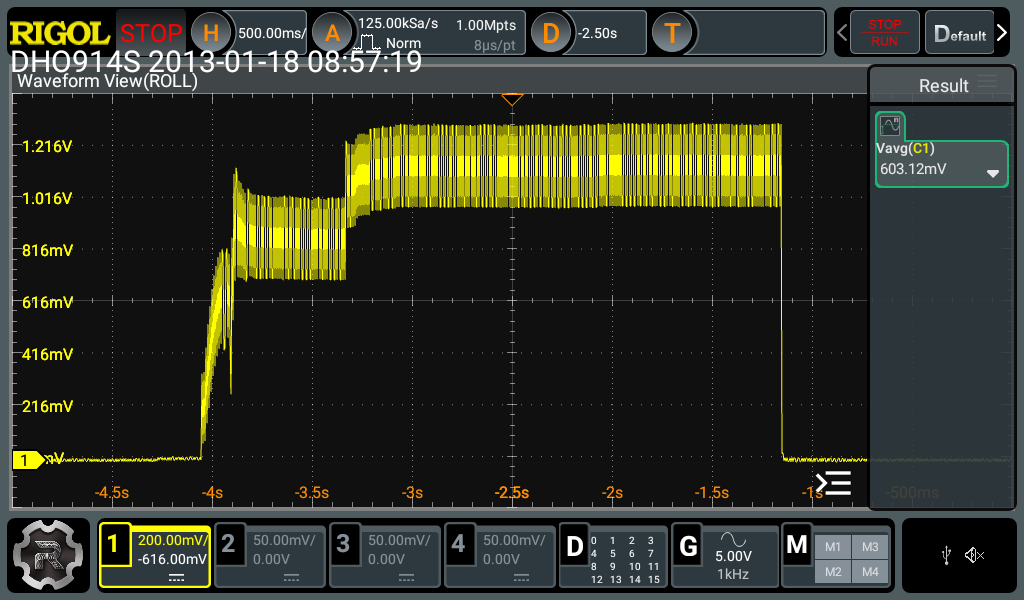Toggle math channel M1

833,547
